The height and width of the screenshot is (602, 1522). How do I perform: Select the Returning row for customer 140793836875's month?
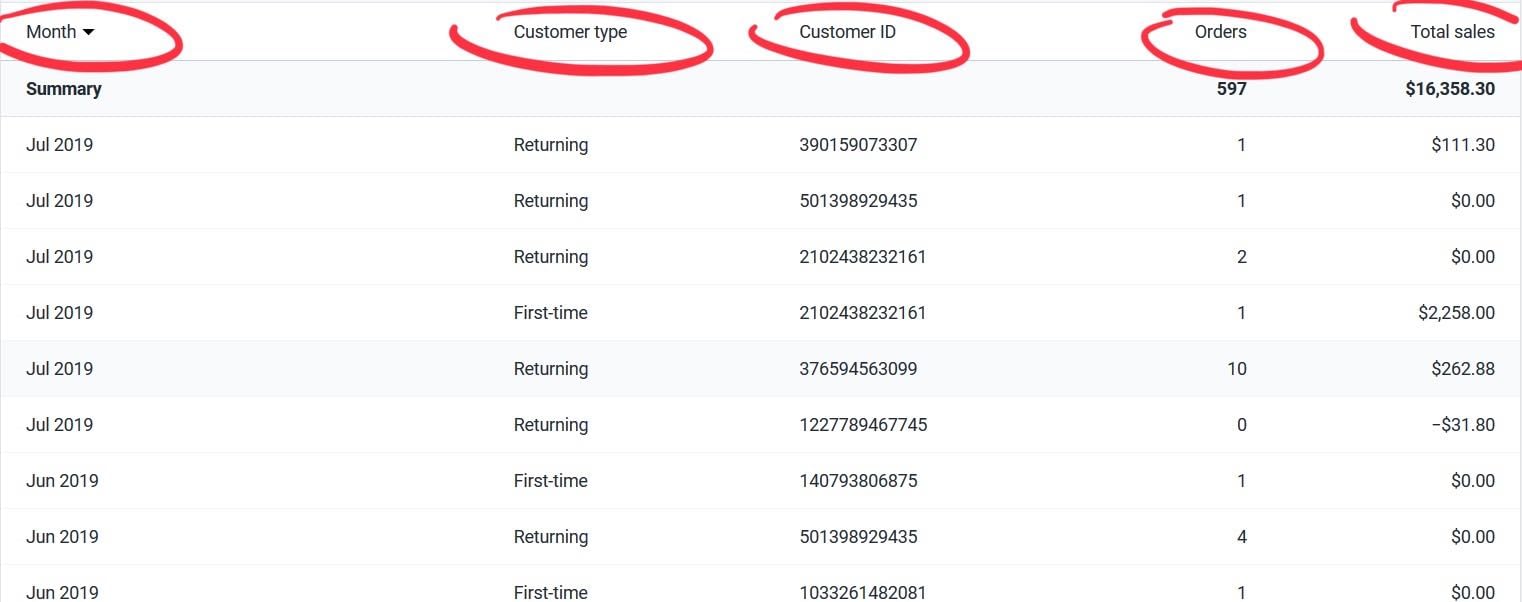(x=551, y=536)
